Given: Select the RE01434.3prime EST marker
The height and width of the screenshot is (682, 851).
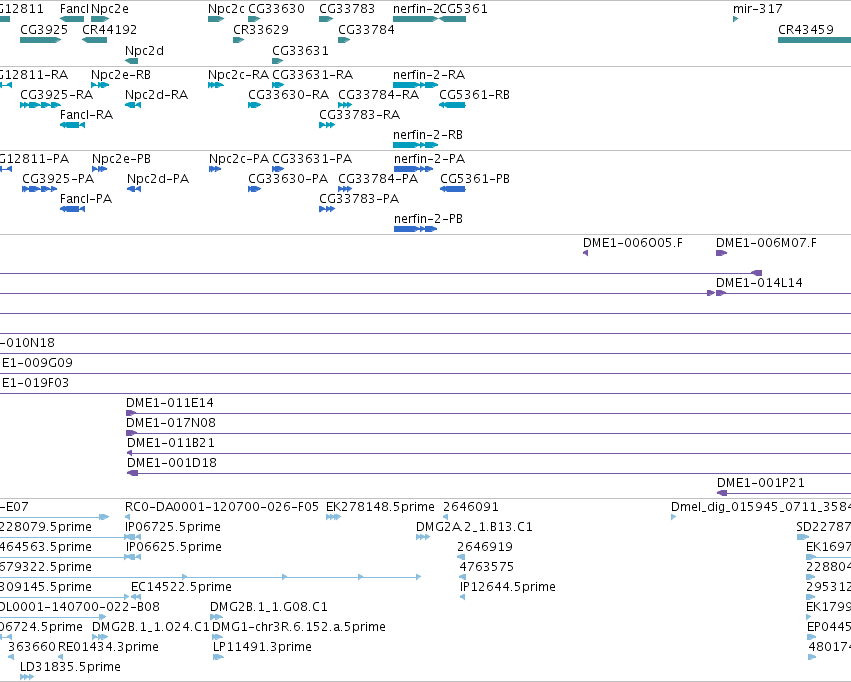Looking at the screenshot, I should click(x=60, y=657).
